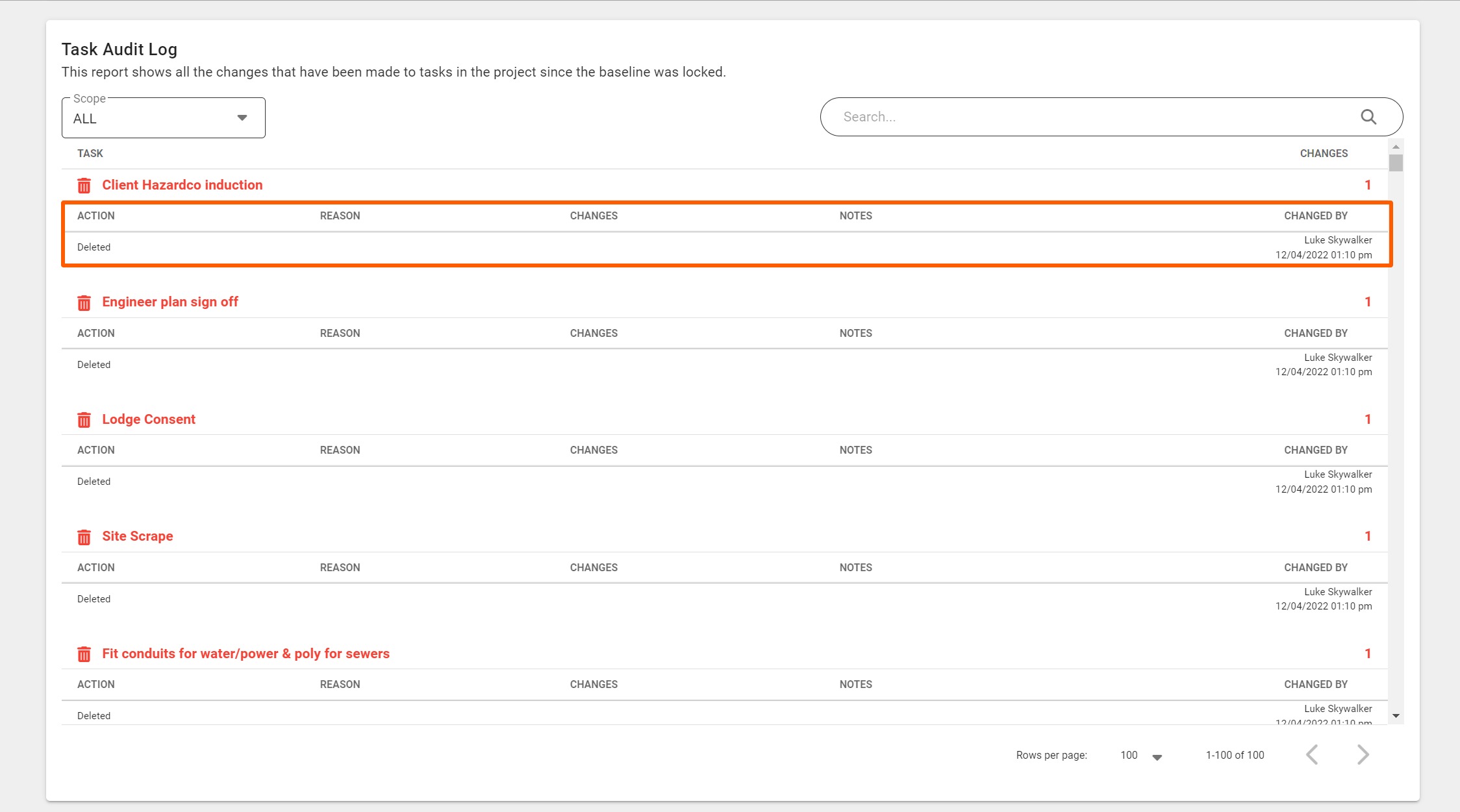
Task: Open Client Hazardco induction task
Action: 182,185
